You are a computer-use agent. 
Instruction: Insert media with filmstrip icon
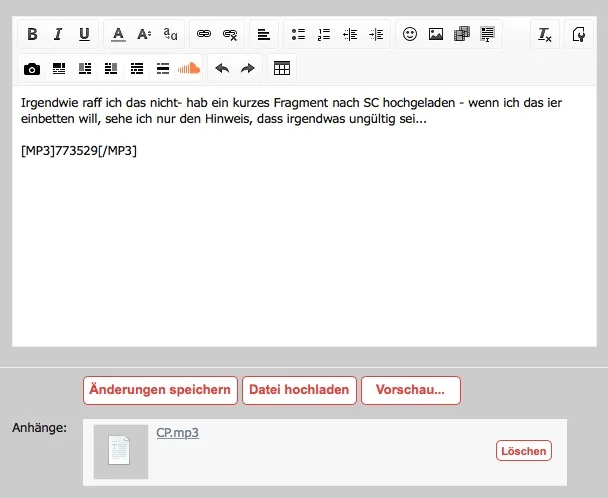click(x=462, y=35)
